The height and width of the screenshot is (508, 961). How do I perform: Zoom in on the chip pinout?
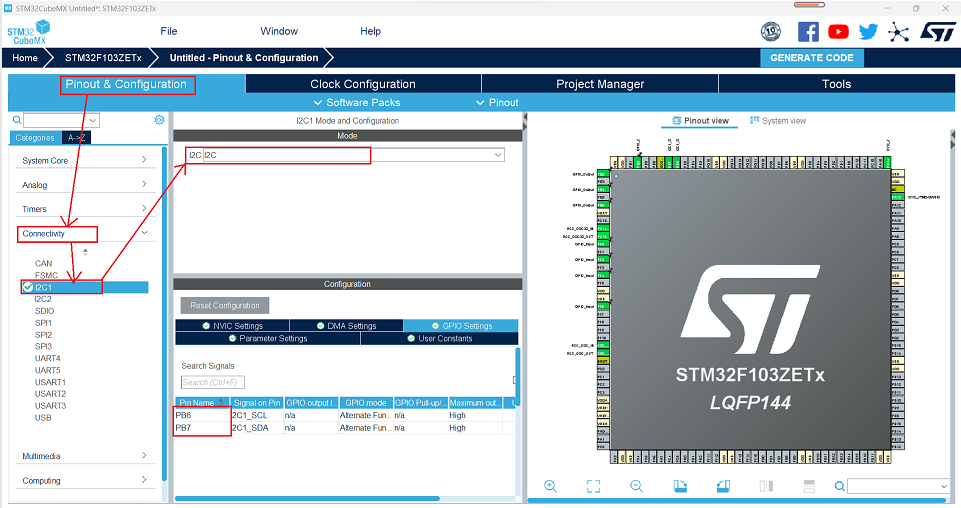tap(550, 487)
